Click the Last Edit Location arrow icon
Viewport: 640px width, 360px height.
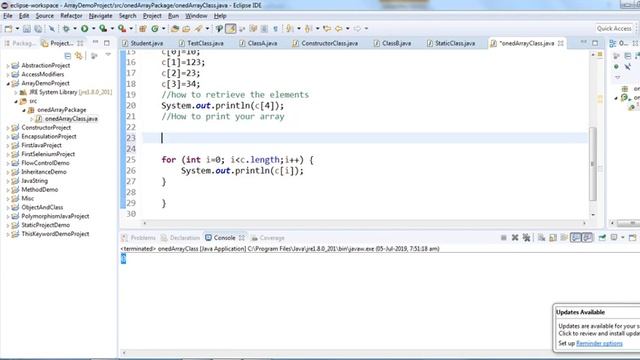[327, 29]
